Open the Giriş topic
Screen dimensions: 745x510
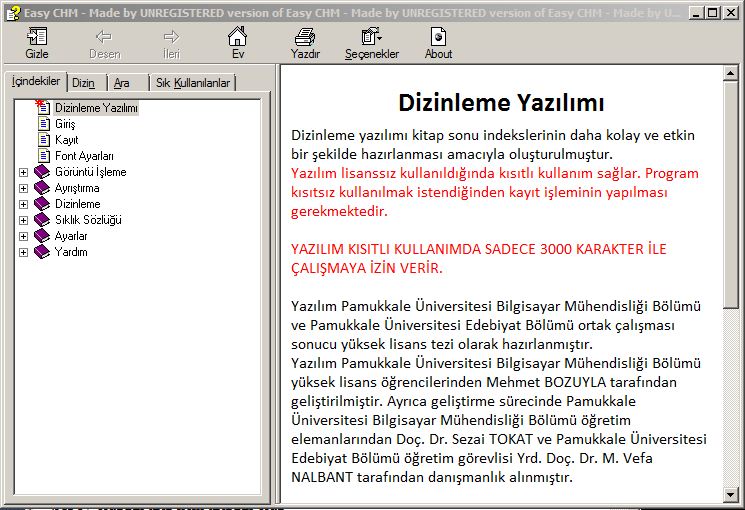click(x=65, y=124)
